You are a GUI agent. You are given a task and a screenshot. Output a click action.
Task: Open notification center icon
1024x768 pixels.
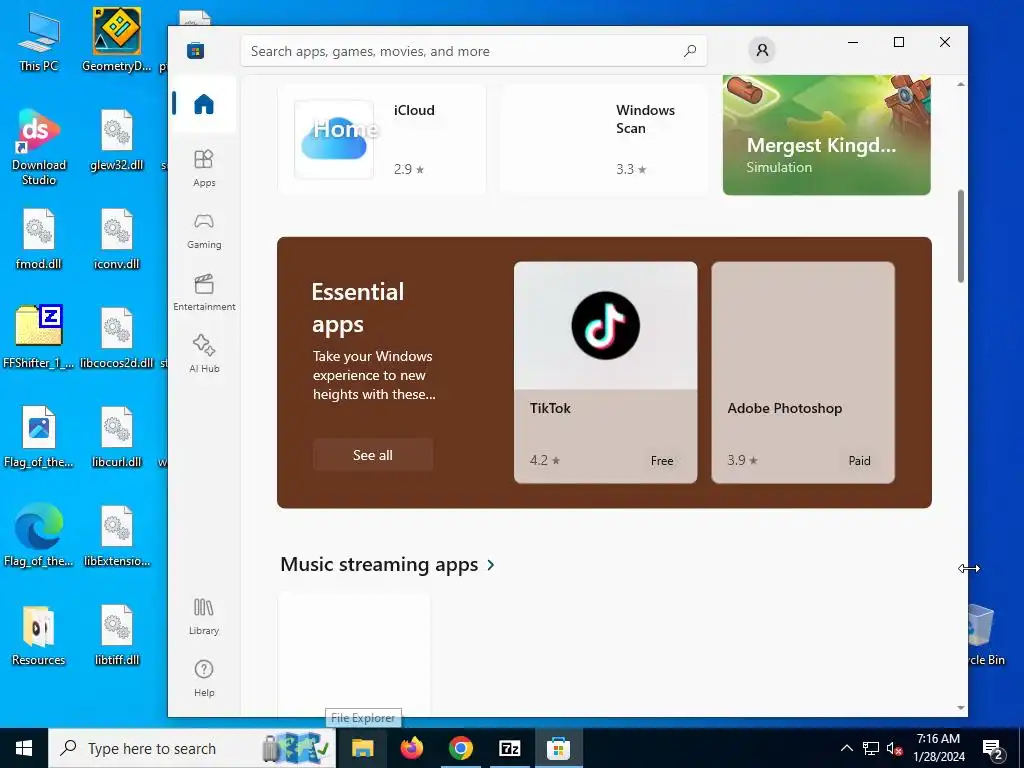point(993,749)
